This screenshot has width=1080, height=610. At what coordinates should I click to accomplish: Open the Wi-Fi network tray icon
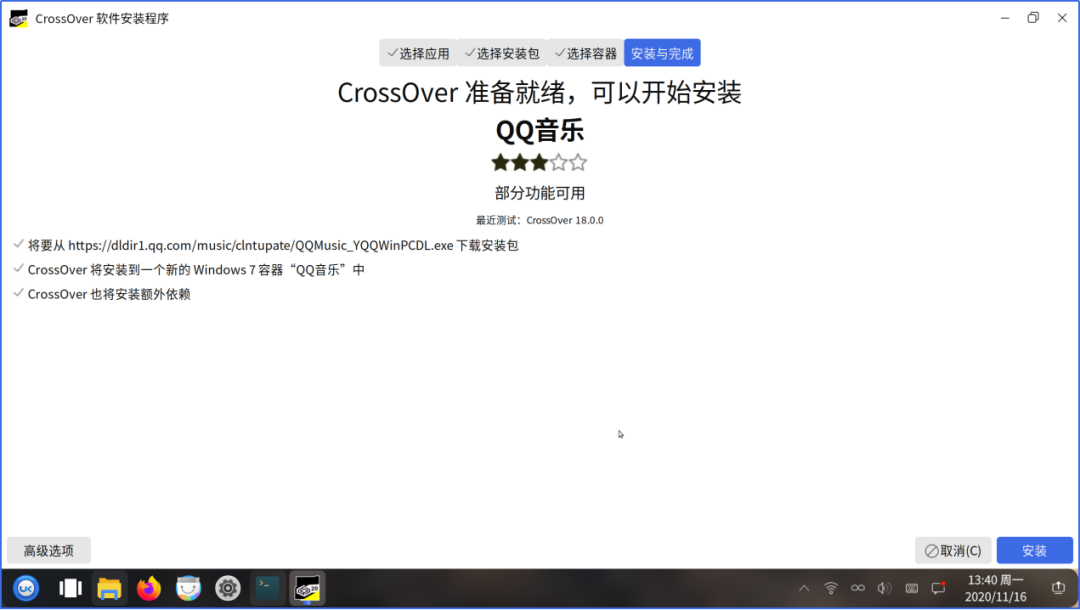(831, 588)
